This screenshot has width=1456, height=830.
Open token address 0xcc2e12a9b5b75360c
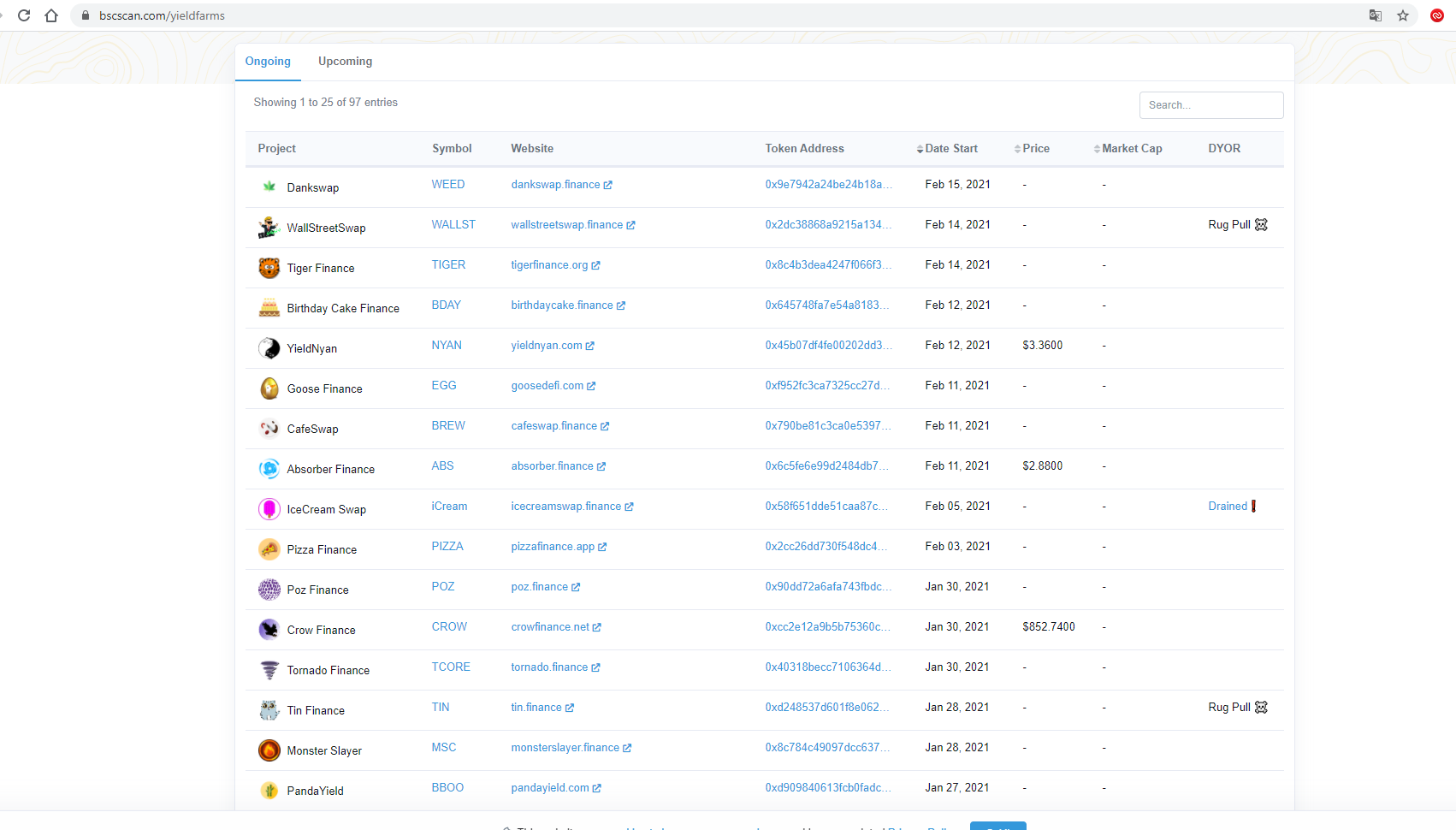827,626
